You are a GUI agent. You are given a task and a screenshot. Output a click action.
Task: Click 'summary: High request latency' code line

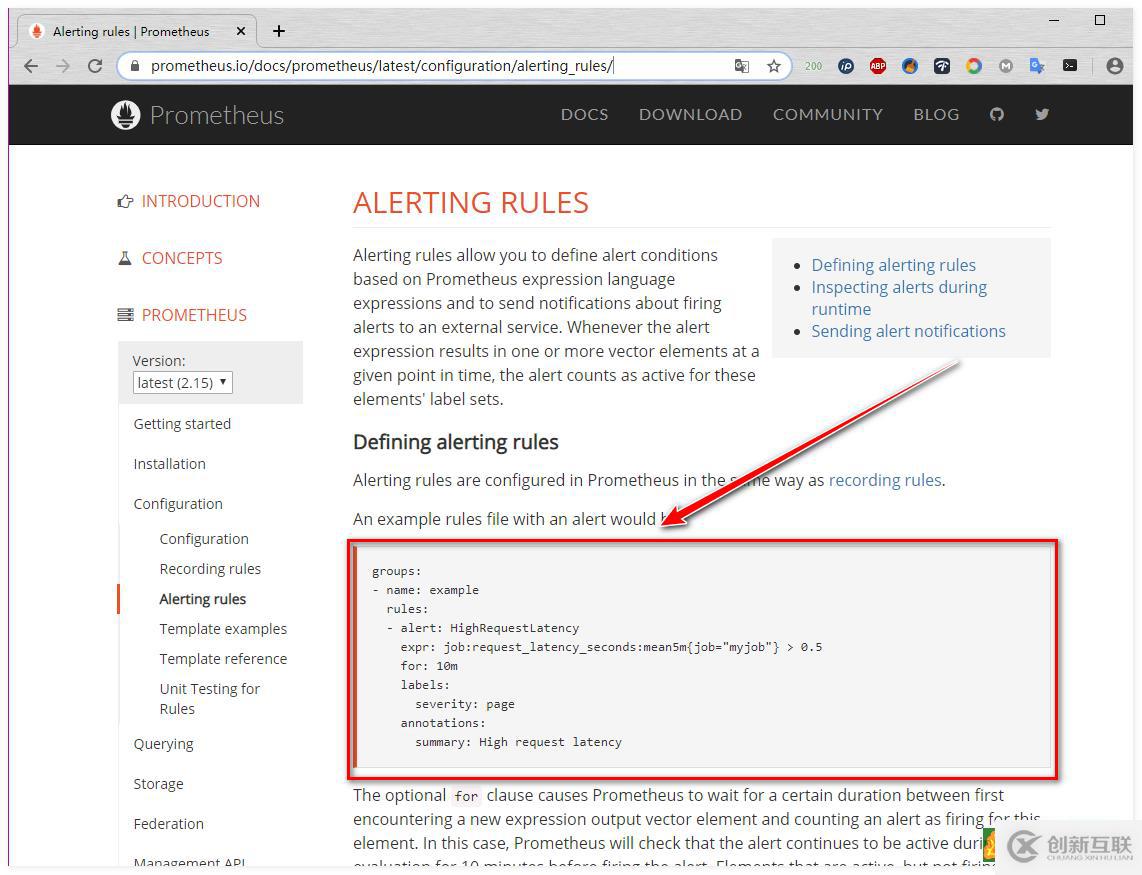518,742
